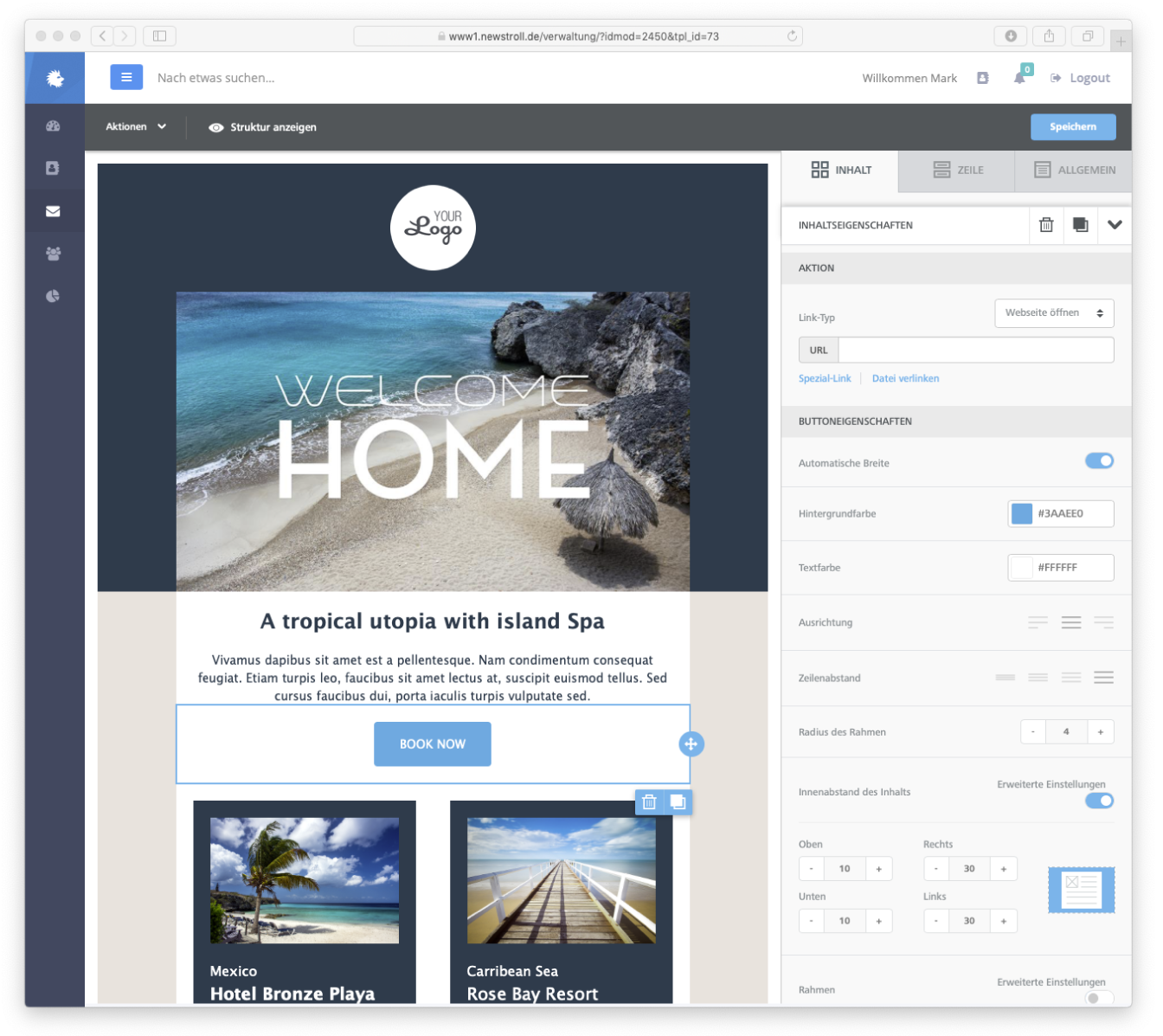The width and height of the screenshot is (1163, 1036).
Task: Open the pie chart statistics icon
Action: coord(53,296)
